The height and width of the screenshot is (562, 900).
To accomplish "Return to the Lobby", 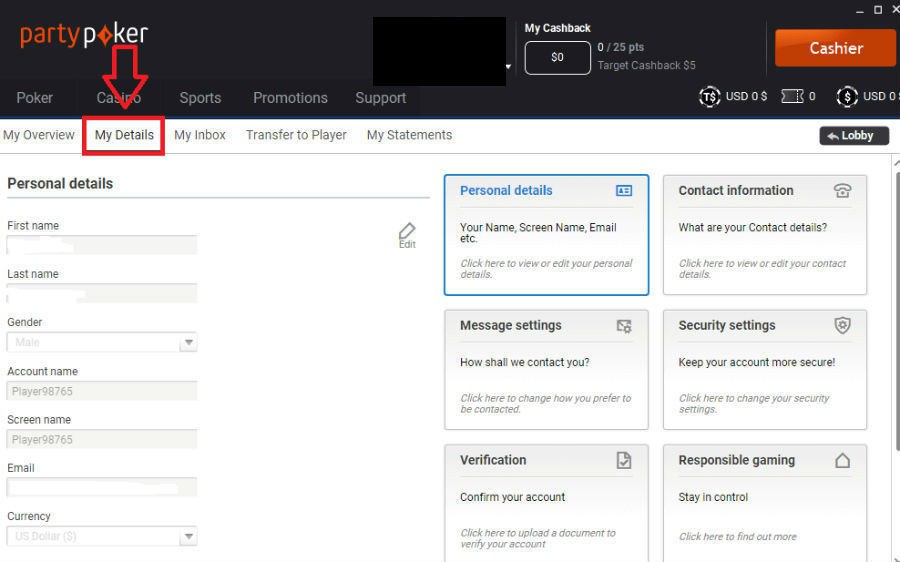I will 853,136.
